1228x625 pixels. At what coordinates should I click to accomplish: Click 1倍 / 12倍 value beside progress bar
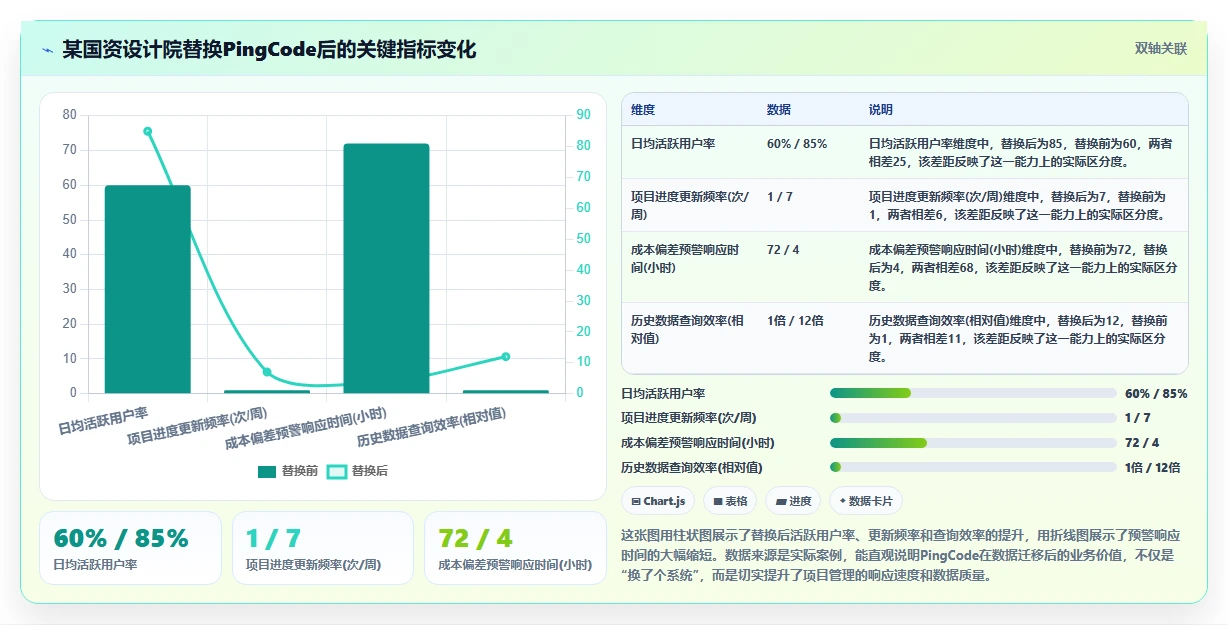pos(1153,467)
